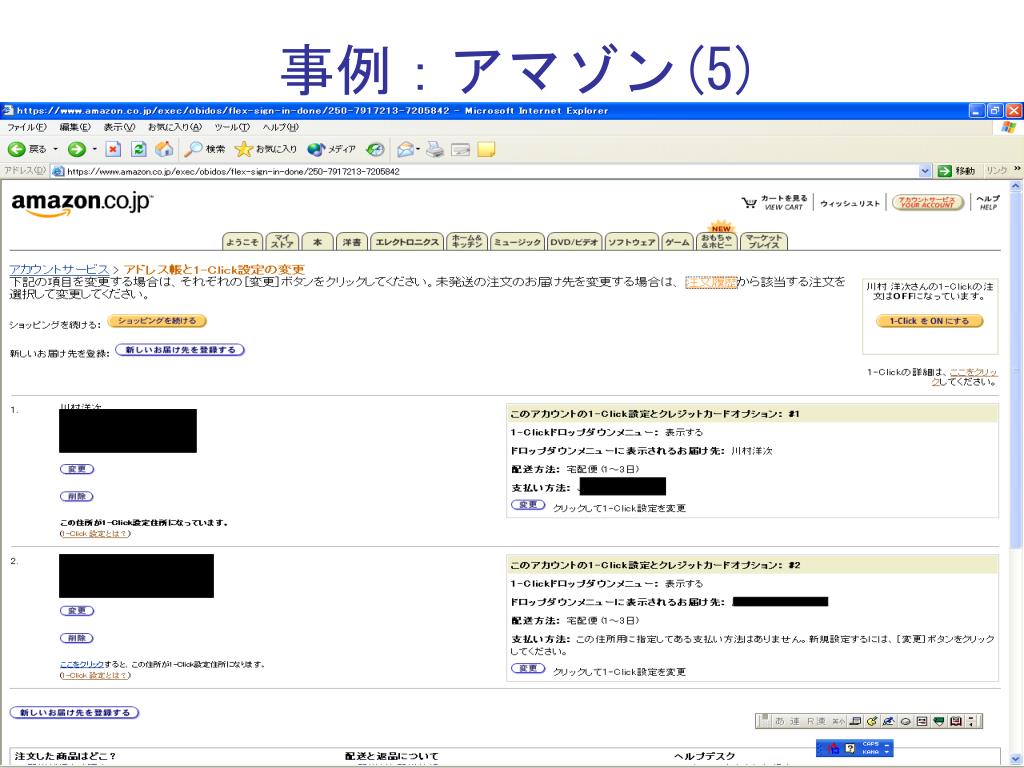Open the ヘルプ(H) menu
This screenshot has height=768, width=1024.
280,127
